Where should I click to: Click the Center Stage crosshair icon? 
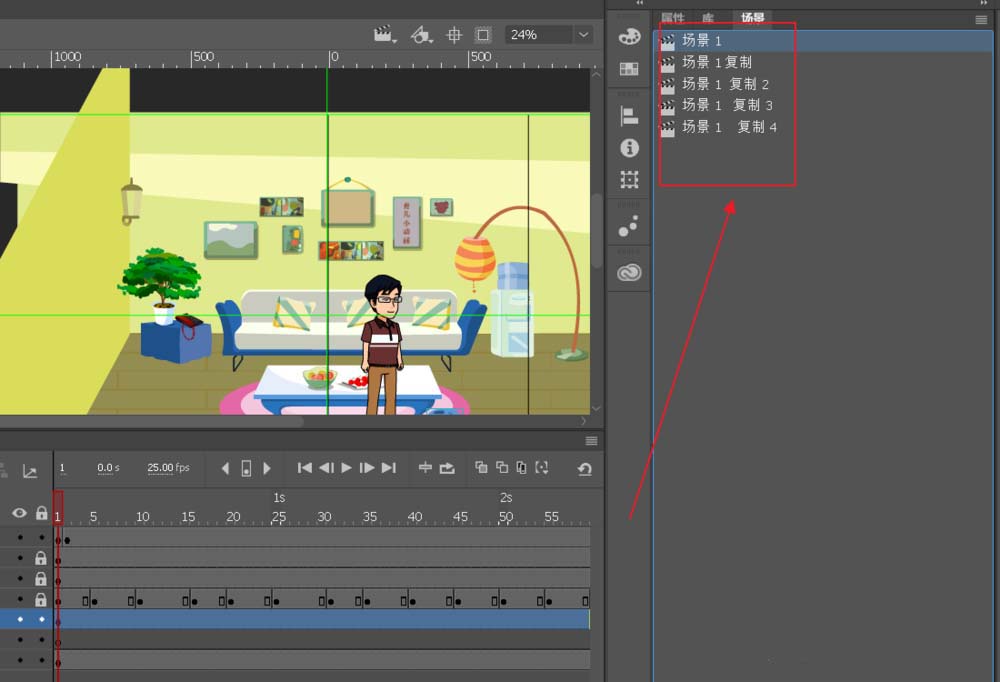454,35
